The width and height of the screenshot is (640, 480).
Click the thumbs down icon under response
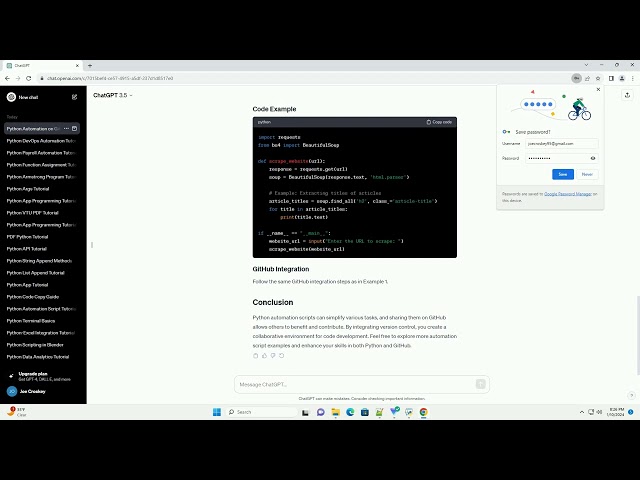pos(273,356)
